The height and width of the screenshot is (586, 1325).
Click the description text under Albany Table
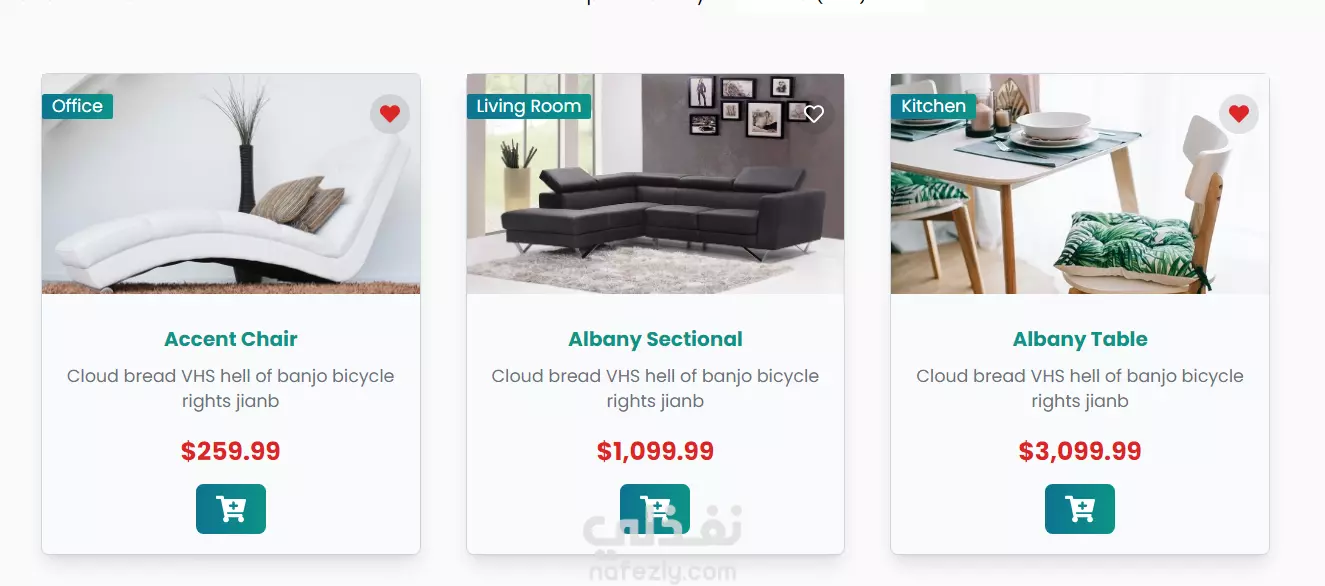pos(1080,389)
